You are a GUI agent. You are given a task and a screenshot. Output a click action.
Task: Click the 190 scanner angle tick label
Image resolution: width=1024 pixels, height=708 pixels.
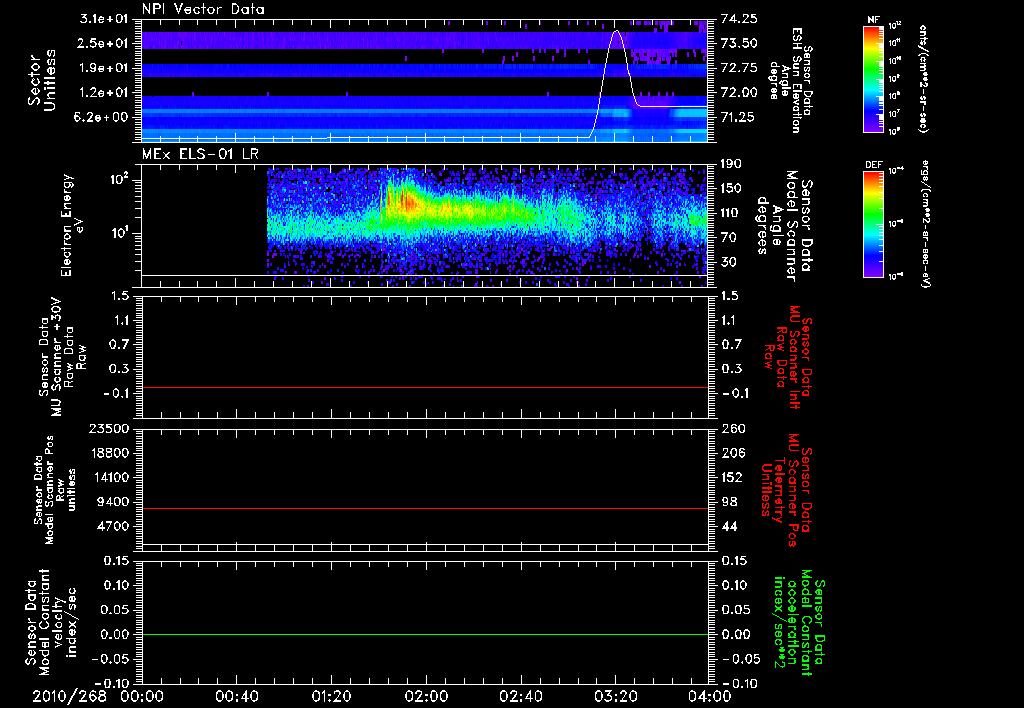click(x=733, y=164)
